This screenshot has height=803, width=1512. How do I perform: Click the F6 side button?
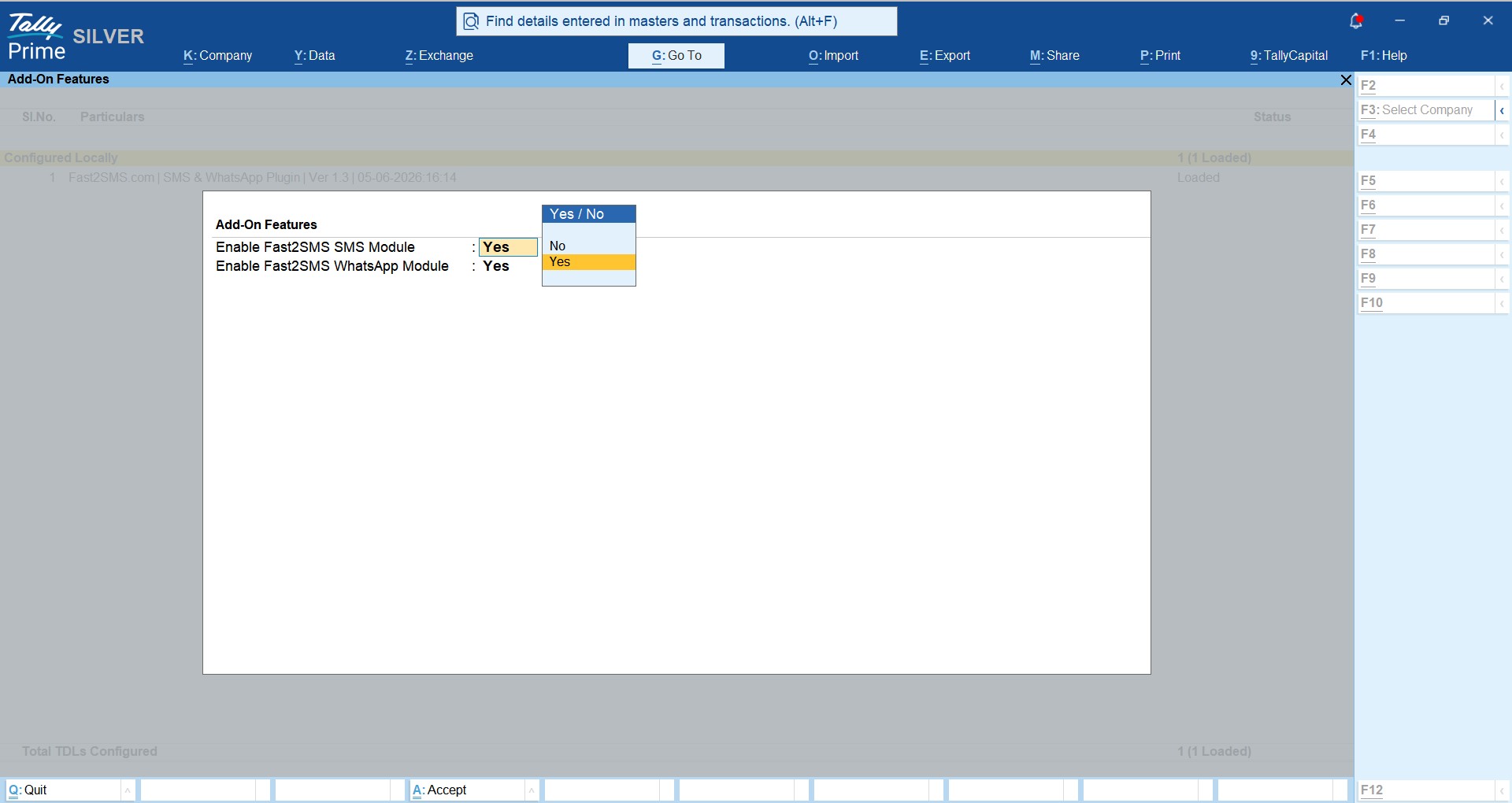1426,205
